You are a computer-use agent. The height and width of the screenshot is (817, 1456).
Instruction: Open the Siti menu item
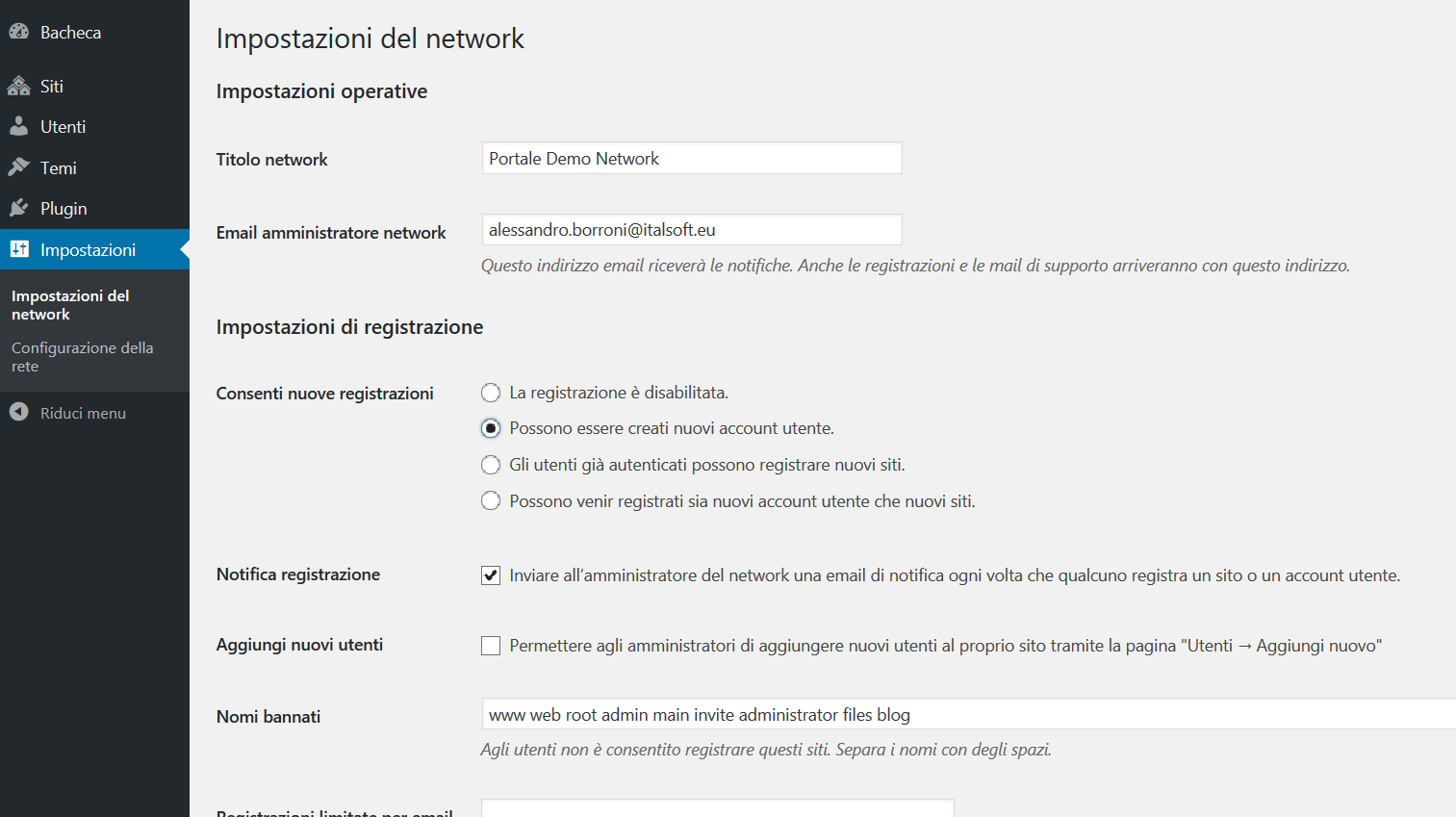52,87
